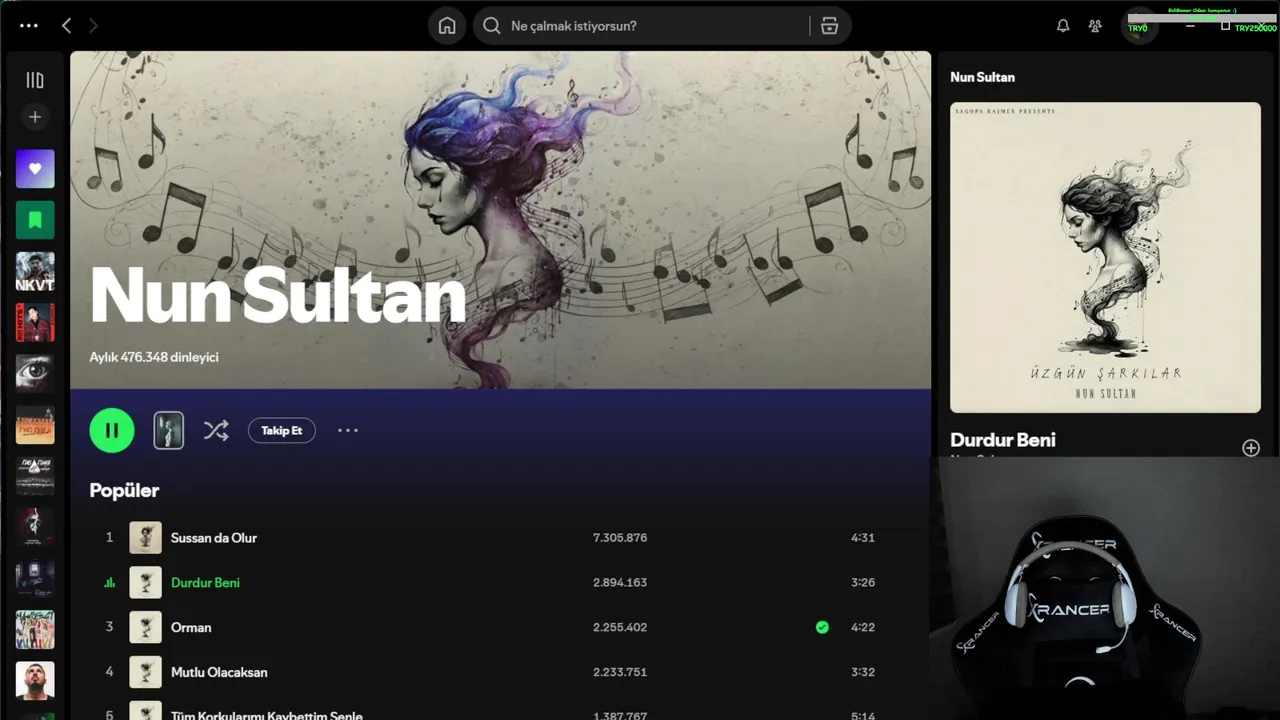Open the NKVT playlist thumbnail
This screenshot has width=1280, height=720.
35,271
